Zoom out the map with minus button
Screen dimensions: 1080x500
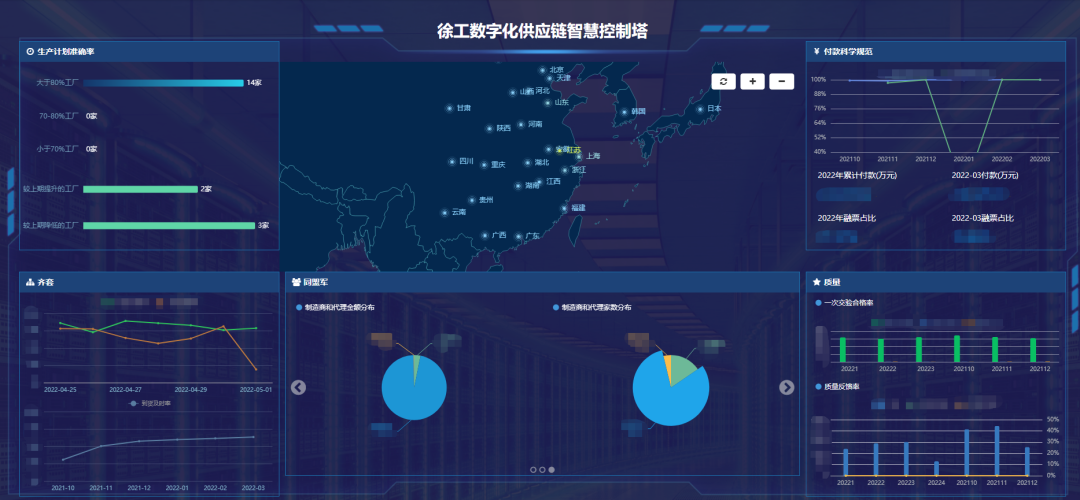pyautogui.click(x=782, y=81)
